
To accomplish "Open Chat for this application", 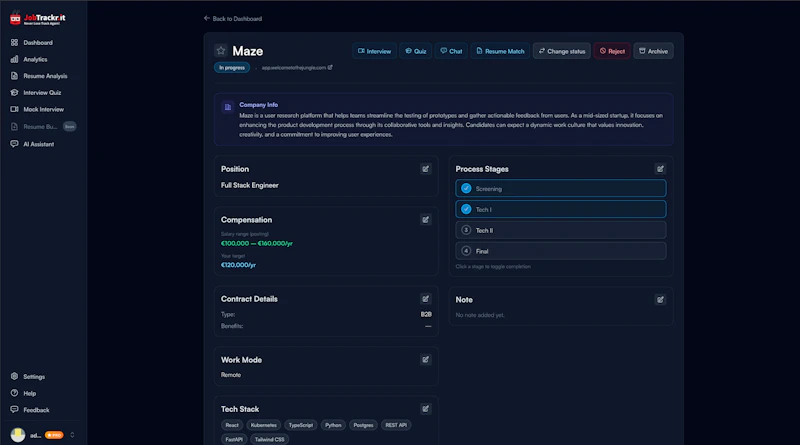I will click(451, 51).
